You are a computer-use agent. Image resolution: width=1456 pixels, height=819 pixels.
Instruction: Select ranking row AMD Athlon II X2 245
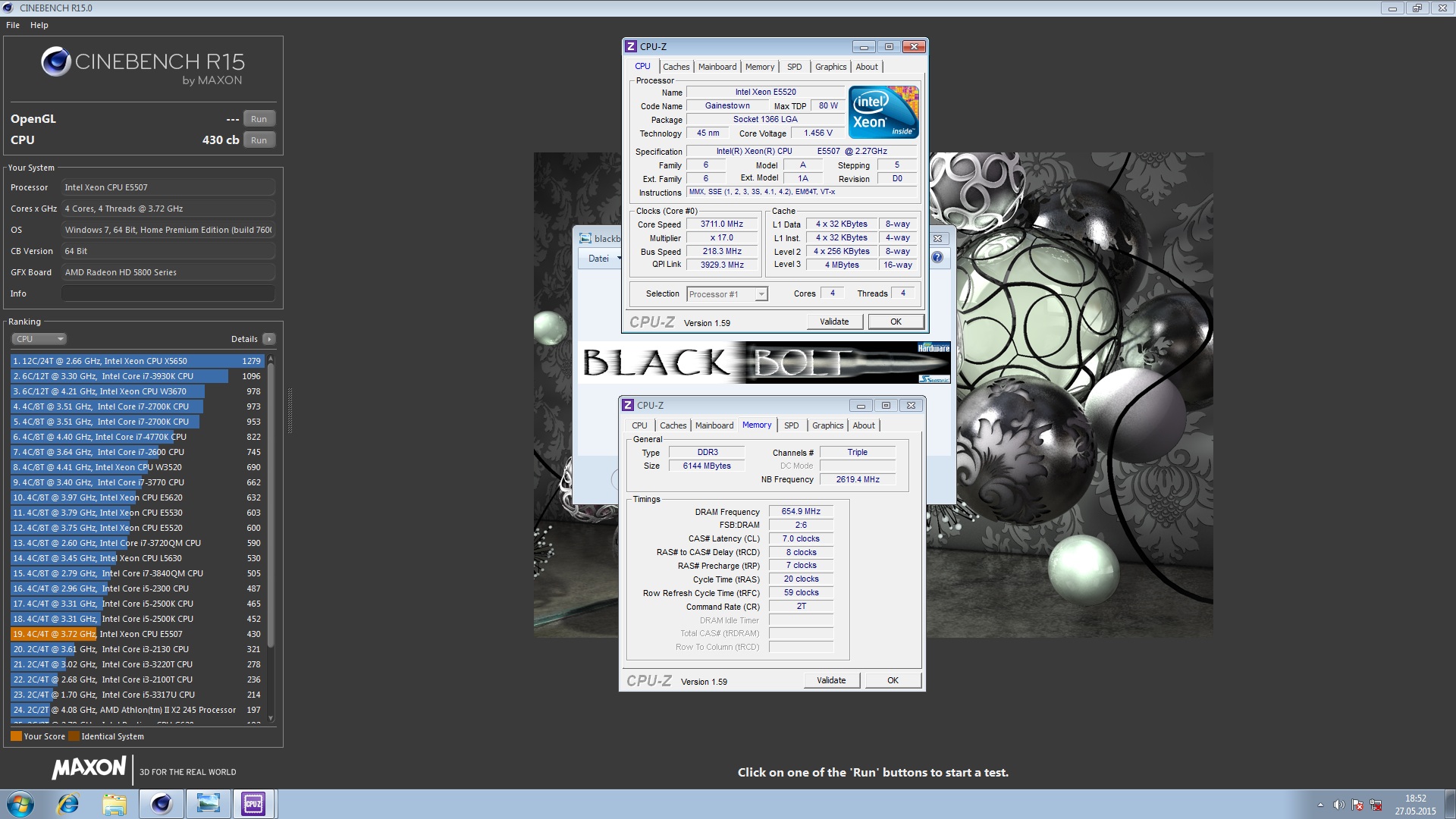click(x=136, y=710)
